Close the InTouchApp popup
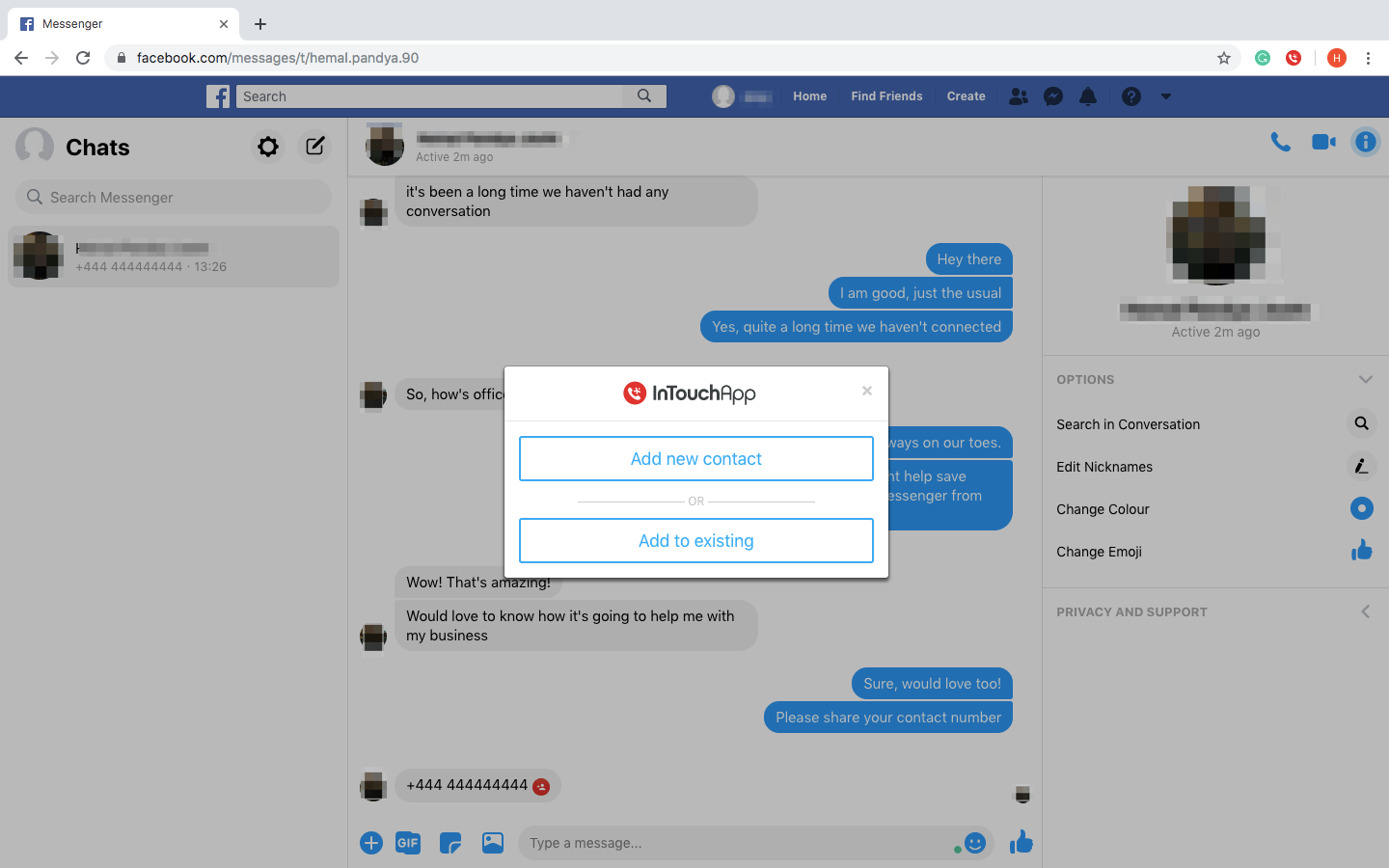This screenshot has height=868, width=1389. coord(867,391)
